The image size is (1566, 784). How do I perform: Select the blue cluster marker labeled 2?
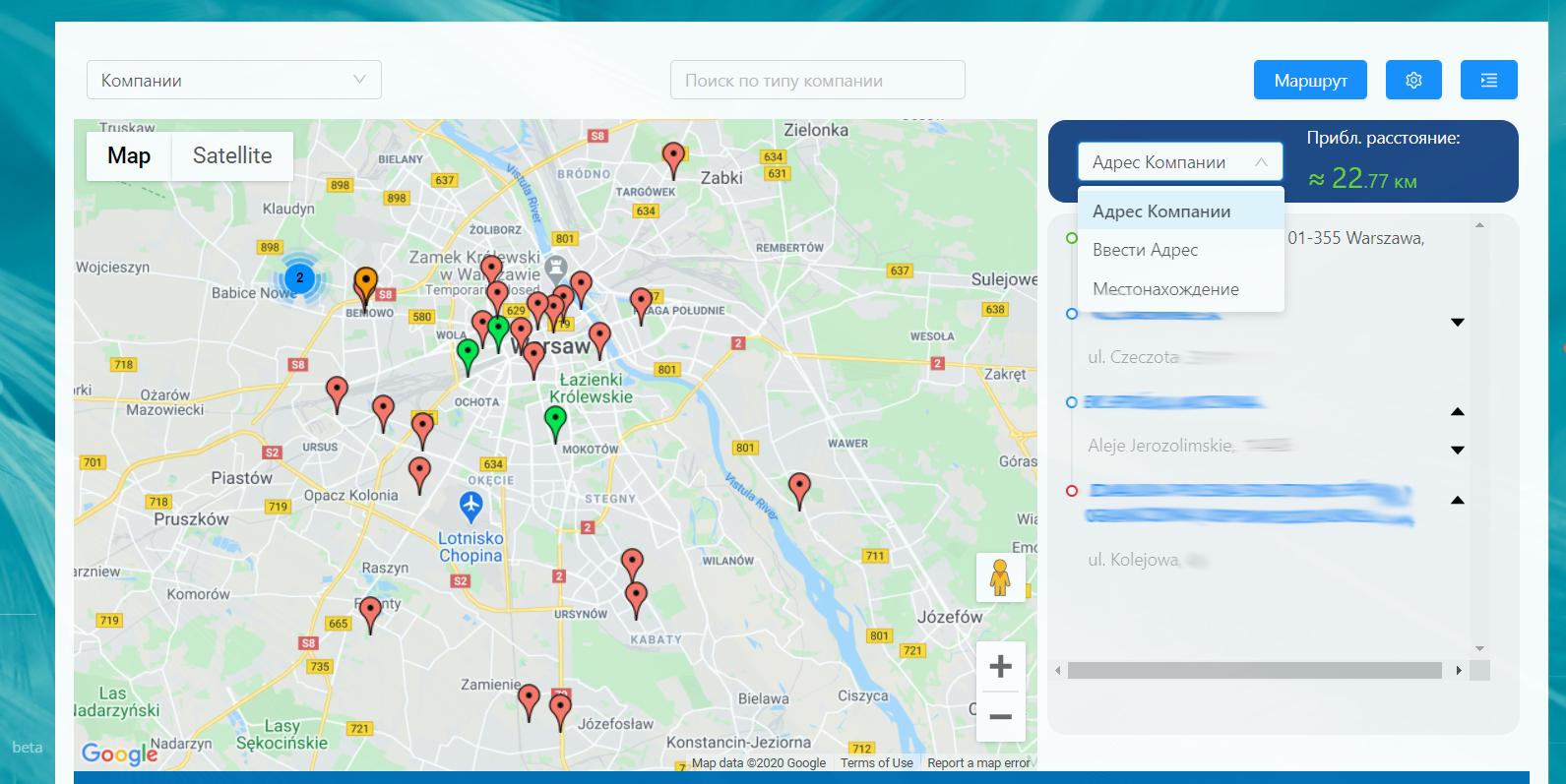[300, 278]
